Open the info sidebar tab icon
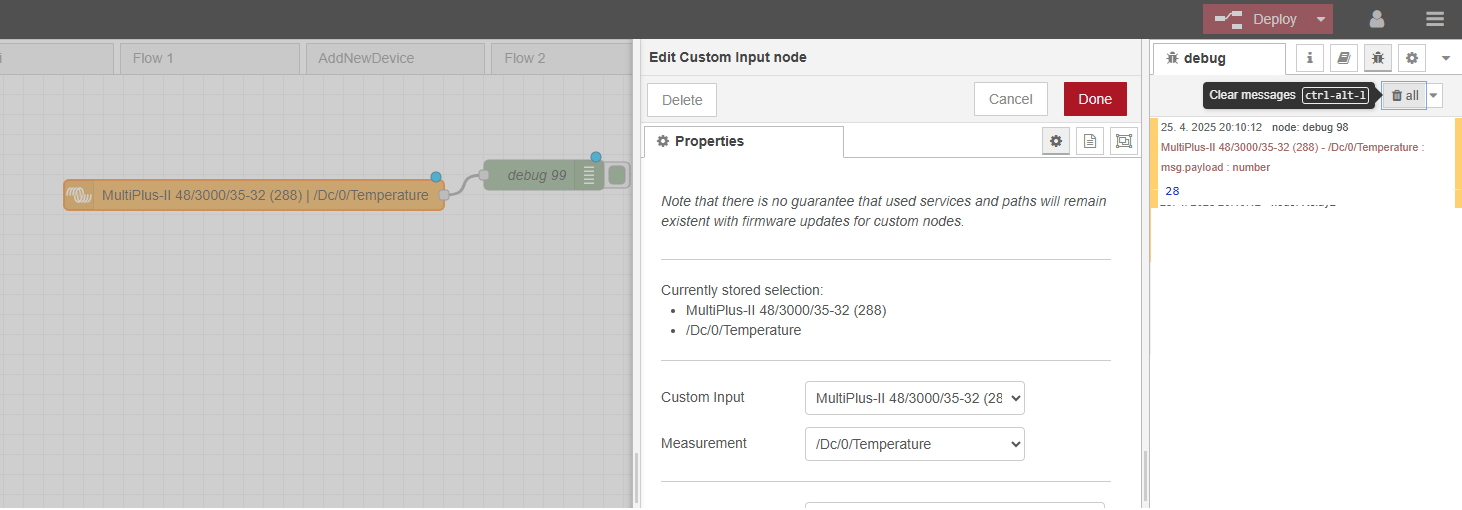The width and height of the screenshot is (1462, 510). (x=1310, y=58)
